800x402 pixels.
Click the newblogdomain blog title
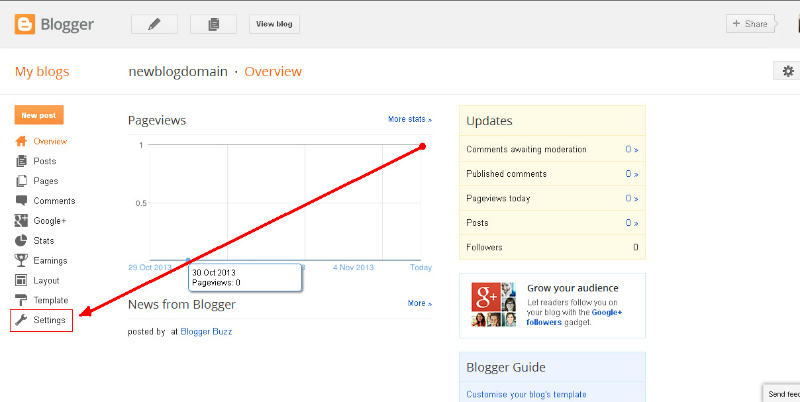pyautogui.click(x=178, y=71)
